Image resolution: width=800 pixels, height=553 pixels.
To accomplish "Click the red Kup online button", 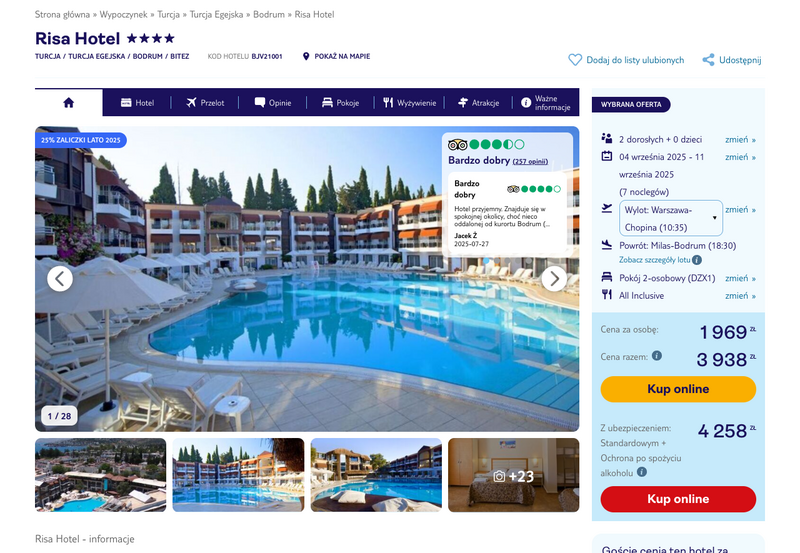I will tap(678, 499).
